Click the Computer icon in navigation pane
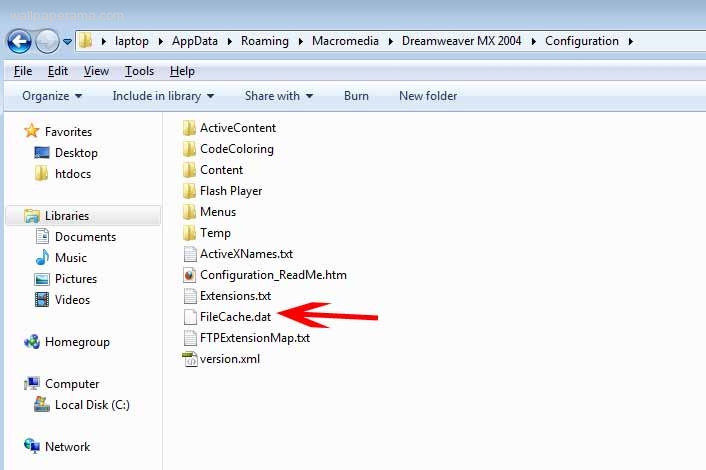706x470 pixels. [x=32, y=384]
